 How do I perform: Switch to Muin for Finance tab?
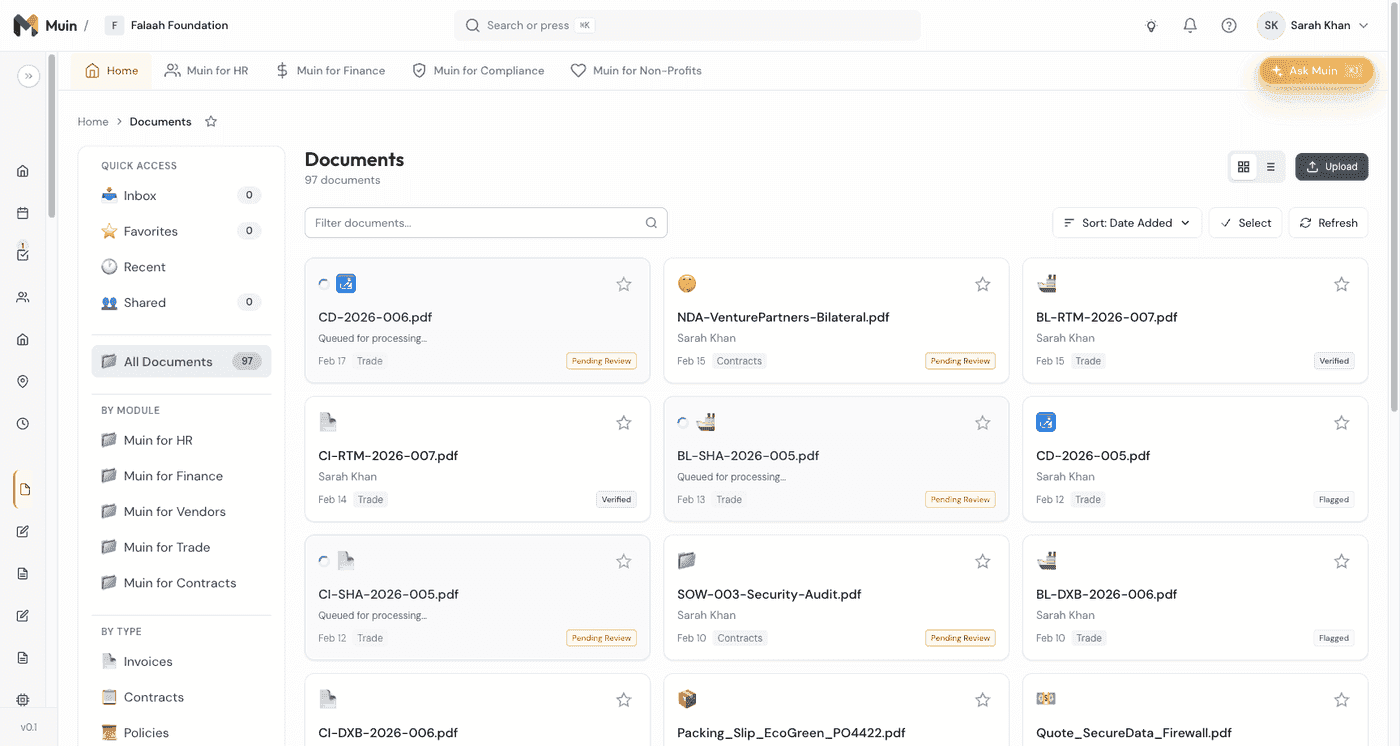pyautogui.click(x=330, y=71)
